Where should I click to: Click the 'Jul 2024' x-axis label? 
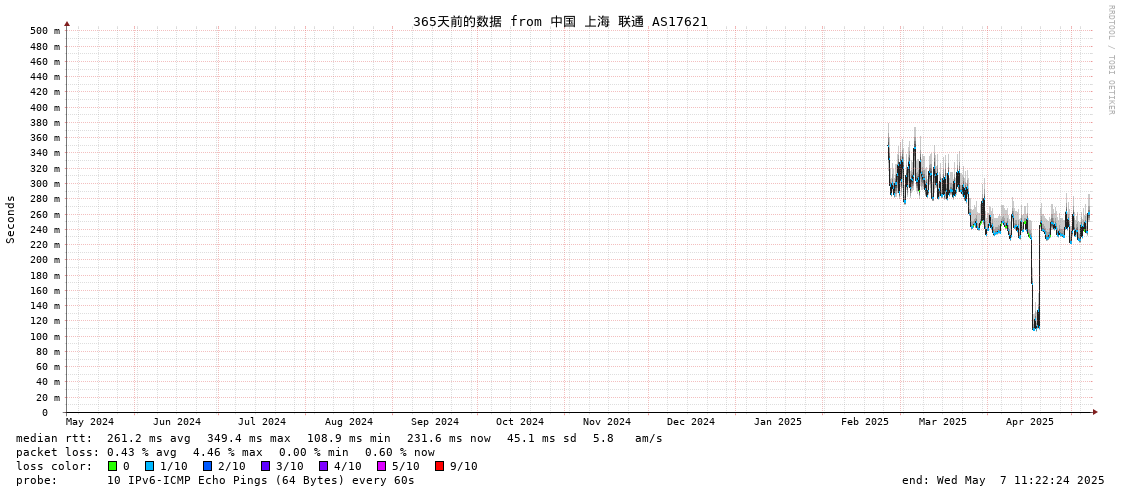262,422
